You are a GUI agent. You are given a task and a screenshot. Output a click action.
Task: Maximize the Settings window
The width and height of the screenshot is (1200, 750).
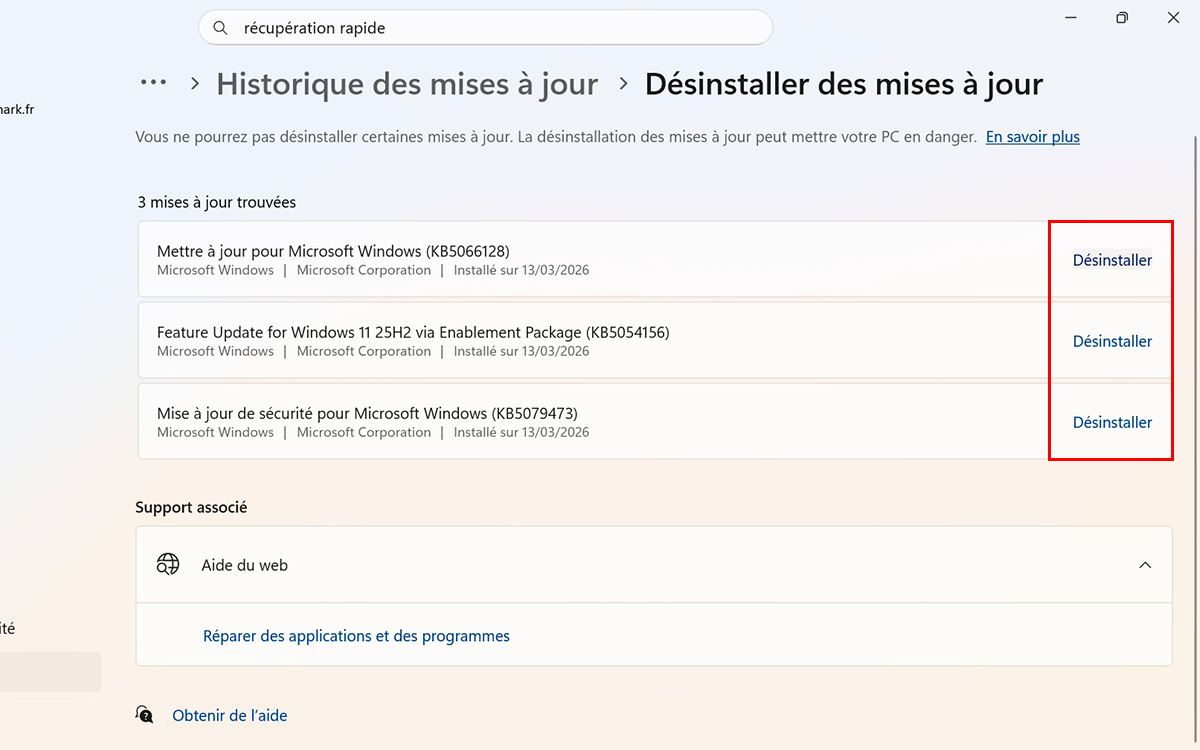(1122, 17)
